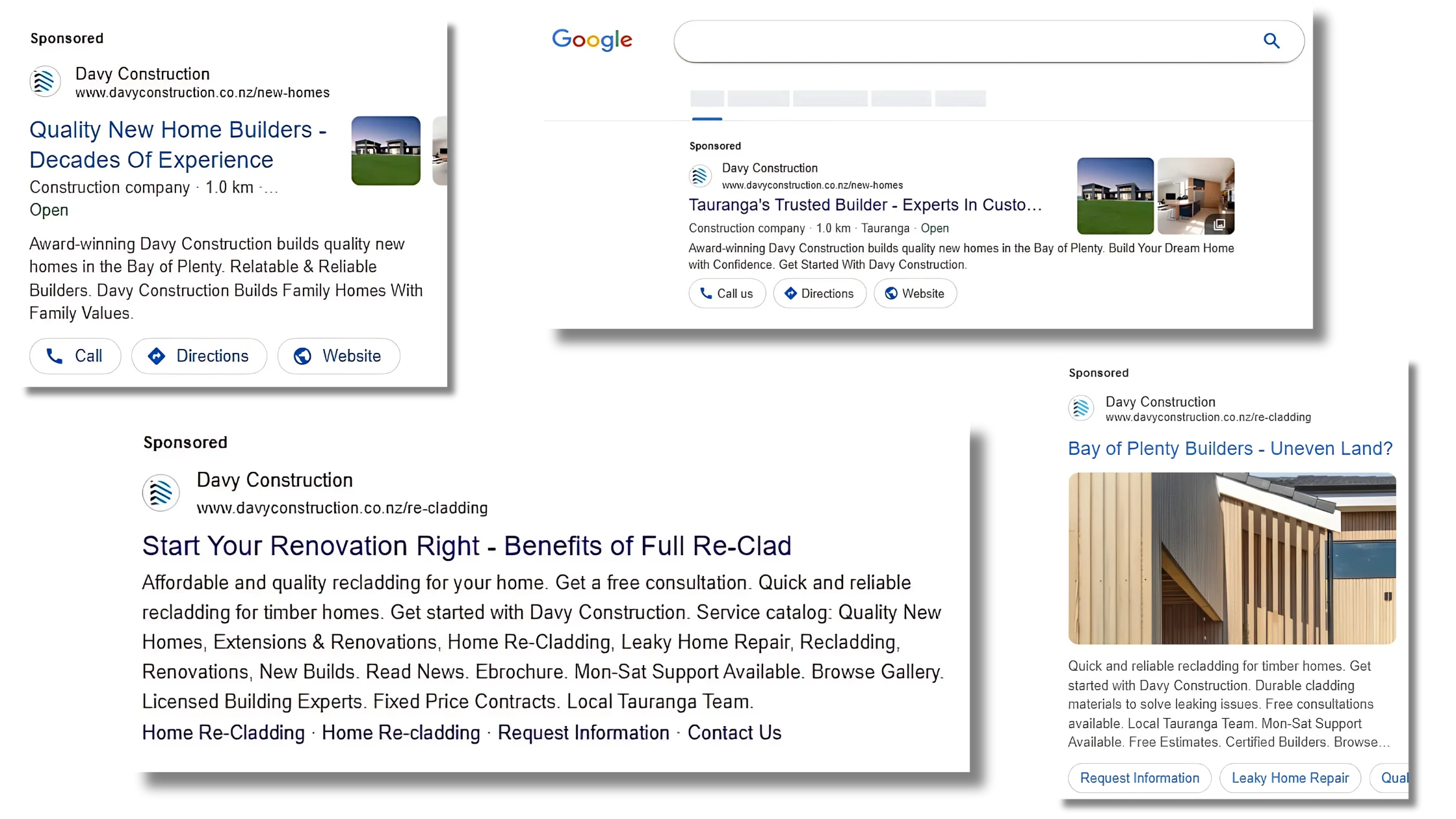This screenshot has width=1456, height=819.
Task: Click the Google search magnifier icon
Action: (x=1271, y=41)
